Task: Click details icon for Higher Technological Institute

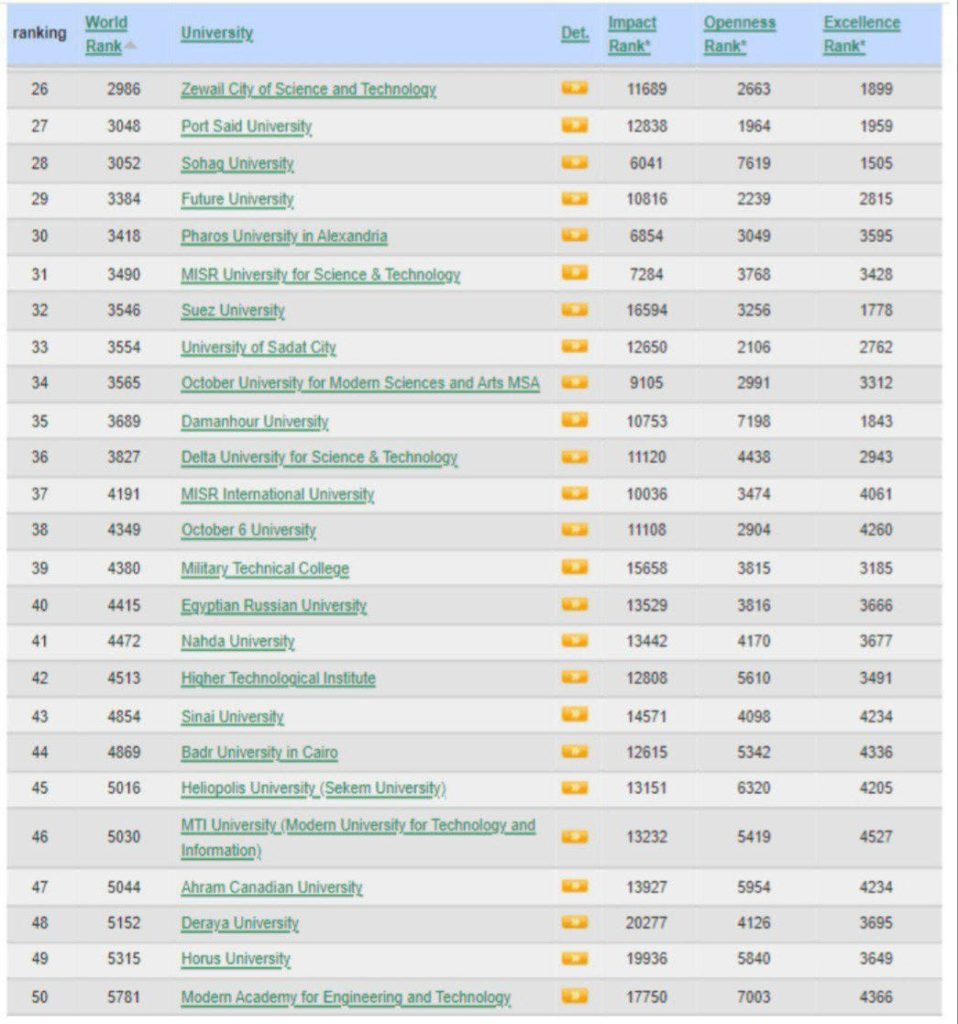Action: [575, 677]
